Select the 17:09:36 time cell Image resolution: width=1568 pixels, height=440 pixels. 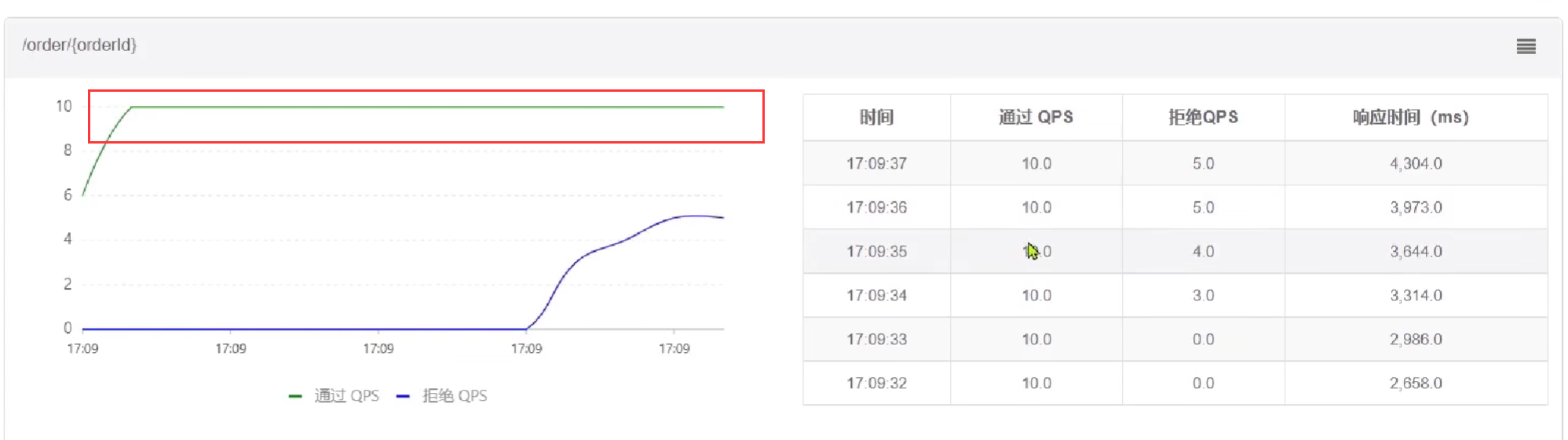876,208
